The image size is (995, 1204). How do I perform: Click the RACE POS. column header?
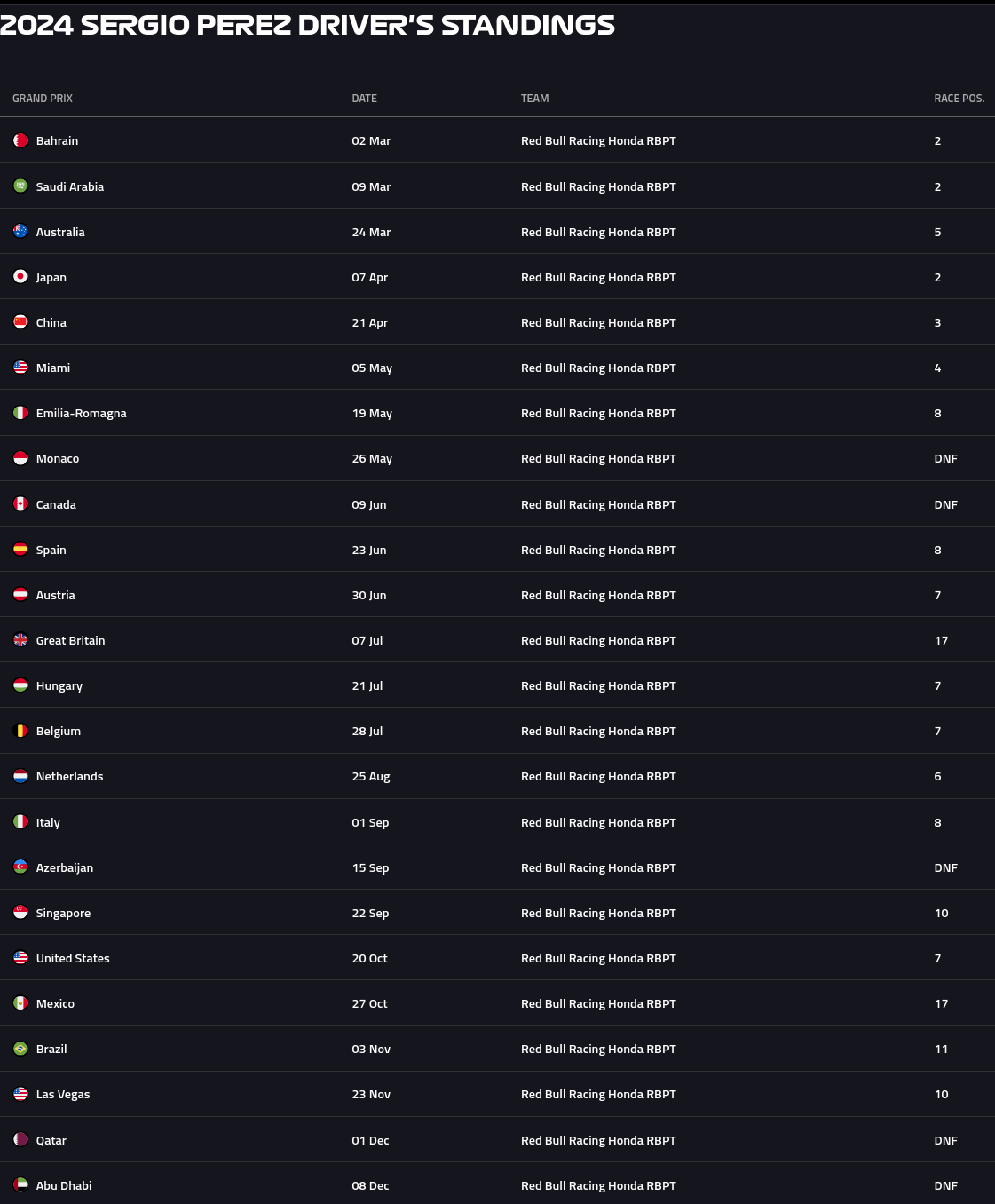[x=959, y=99]
